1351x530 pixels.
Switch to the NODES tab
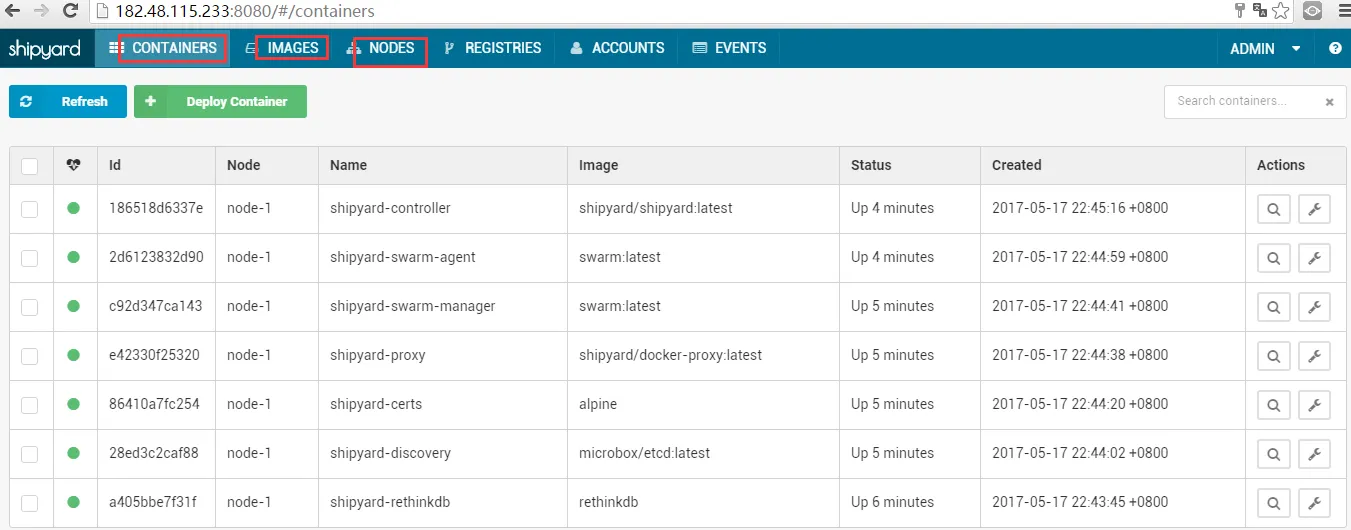[x=390, y=48]
